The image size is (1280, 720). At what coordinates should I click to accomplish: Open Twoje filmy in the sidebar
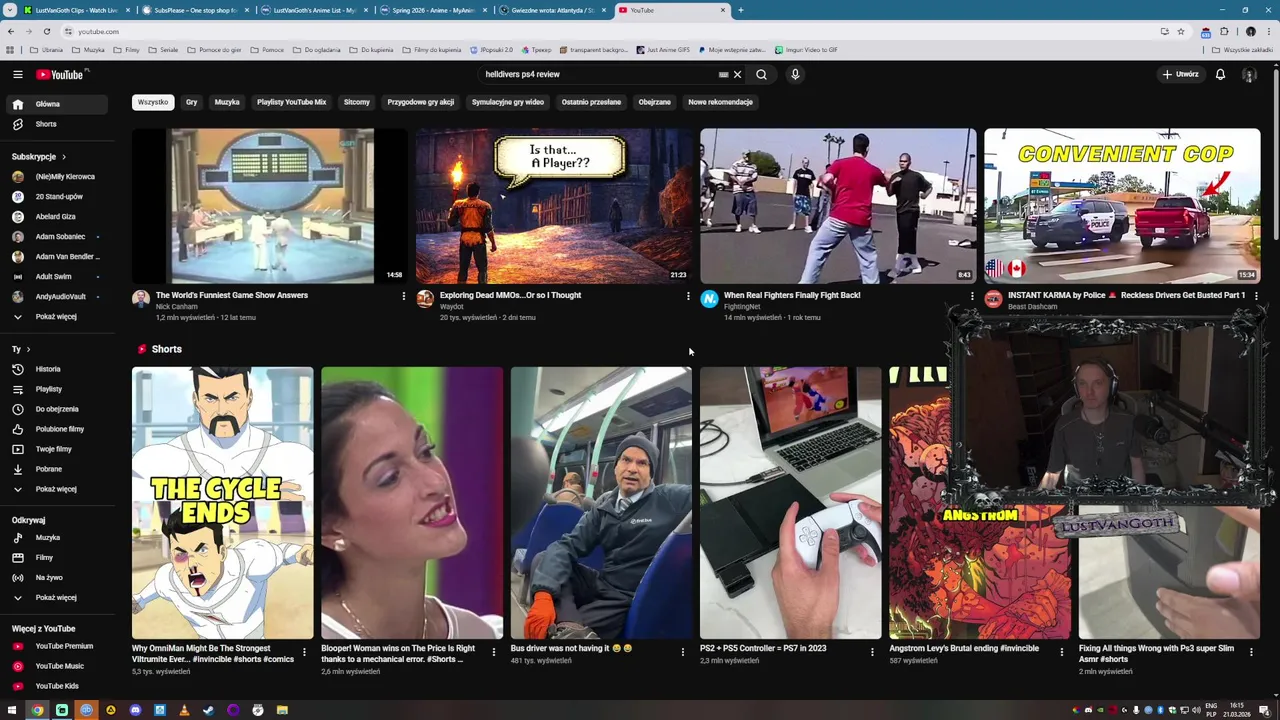[58, 449]
